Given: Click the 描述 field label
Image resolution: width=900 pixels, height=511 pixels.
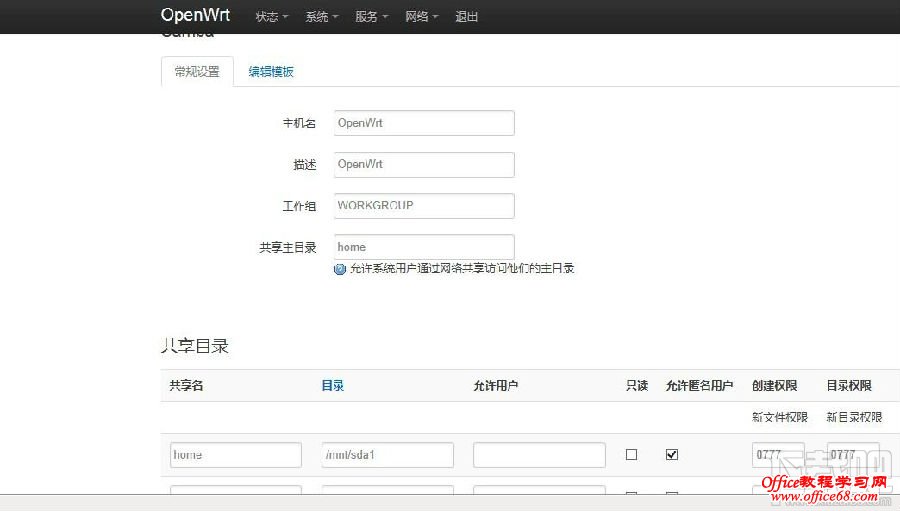Looking at the screenshot, I should click(305, 165).
